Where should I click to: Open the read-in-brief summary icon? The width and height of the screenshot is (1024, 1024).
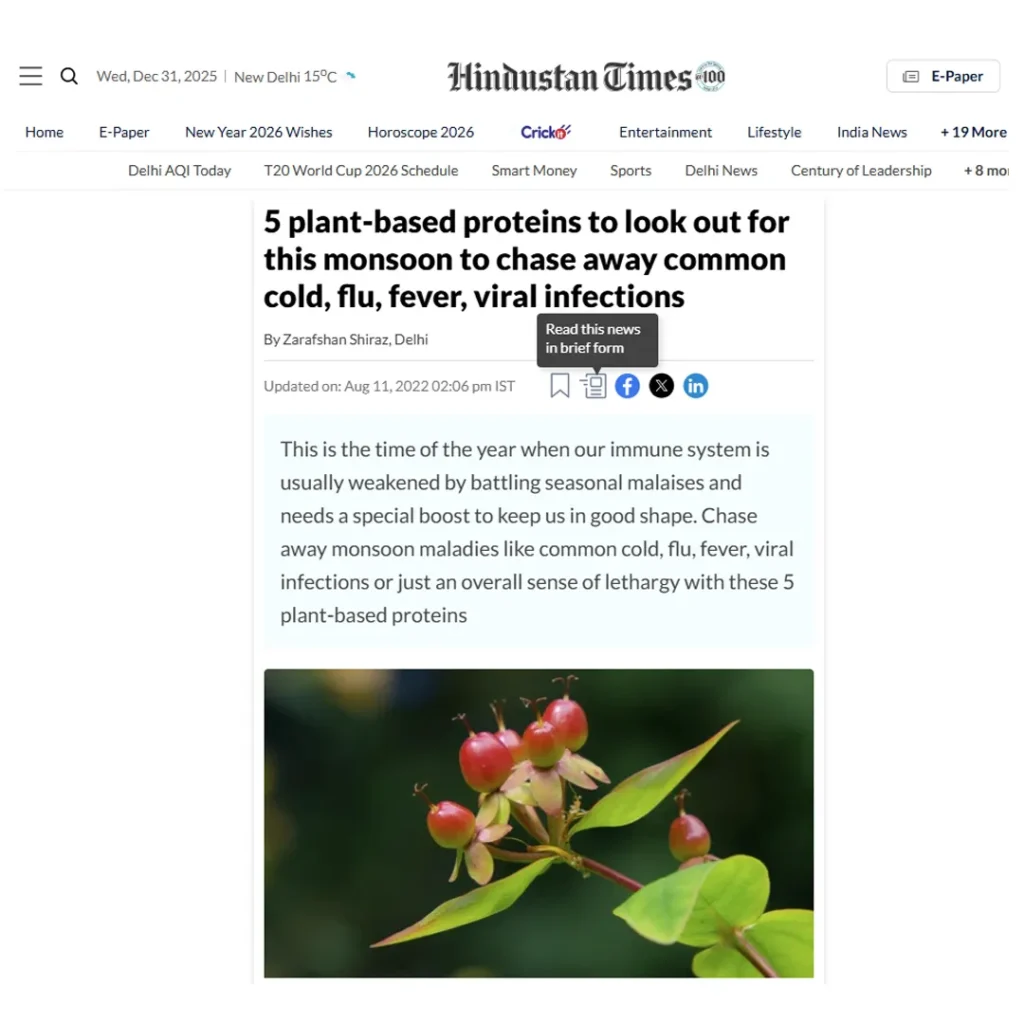pos(594,386)
